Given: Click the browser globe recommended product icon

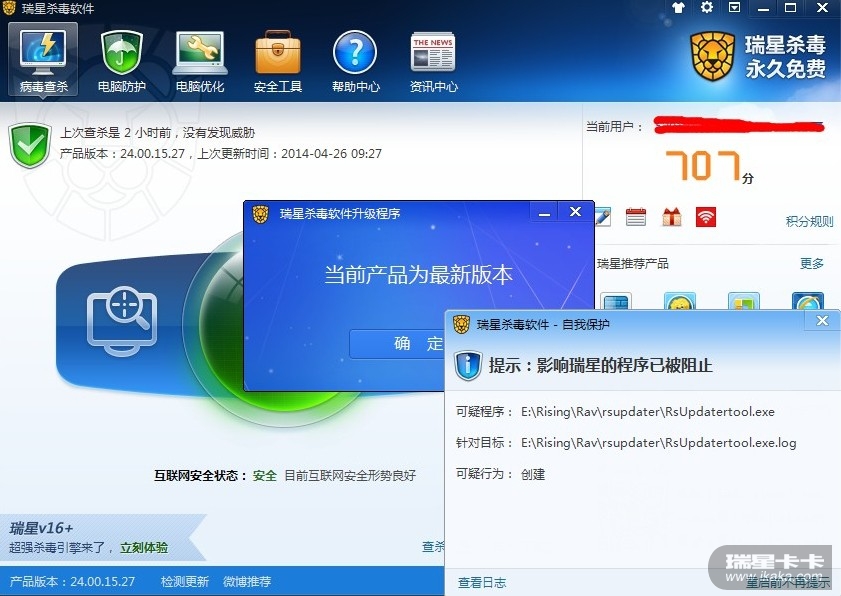Looking at the screenshot, I should point(807,301).
